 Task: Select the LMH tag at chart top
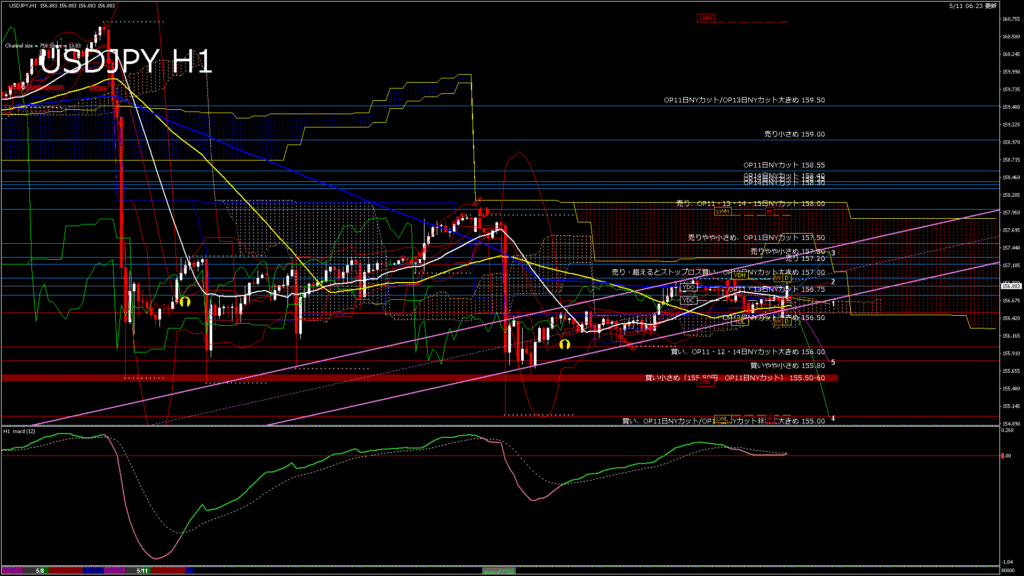click(705, 18)
